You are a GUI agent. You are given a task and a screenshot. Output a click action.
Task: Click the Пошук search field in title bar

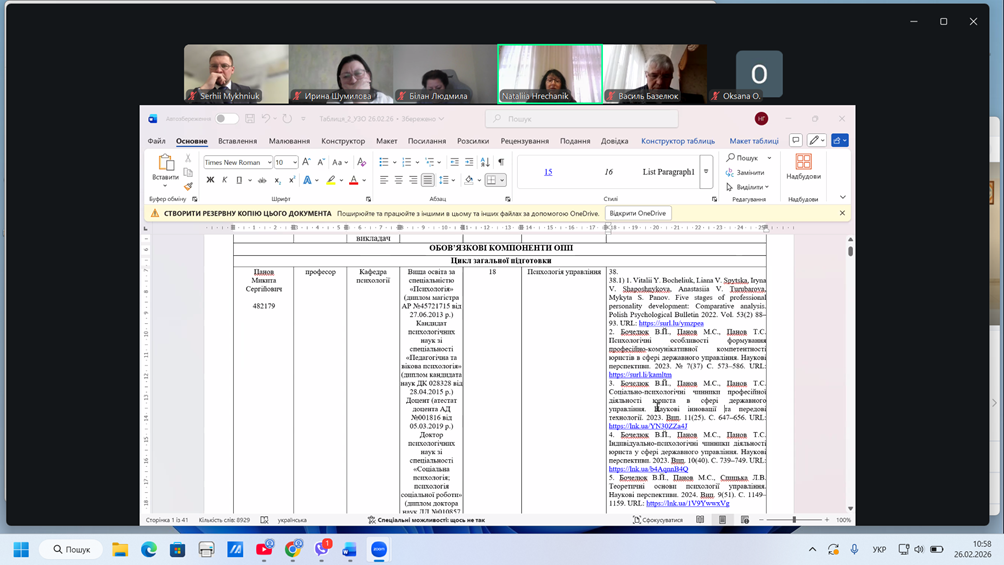pos(580,119)
